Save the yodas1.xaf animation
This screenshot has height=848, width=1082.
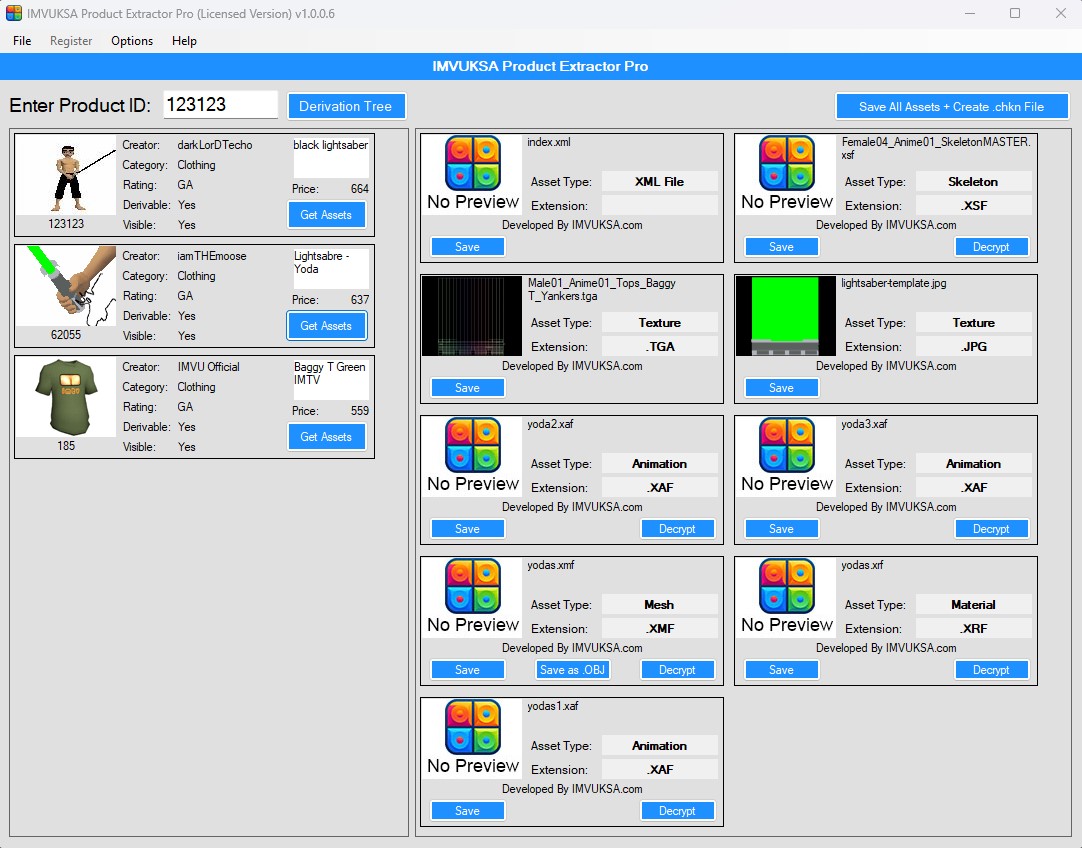(x=467, y=811)
